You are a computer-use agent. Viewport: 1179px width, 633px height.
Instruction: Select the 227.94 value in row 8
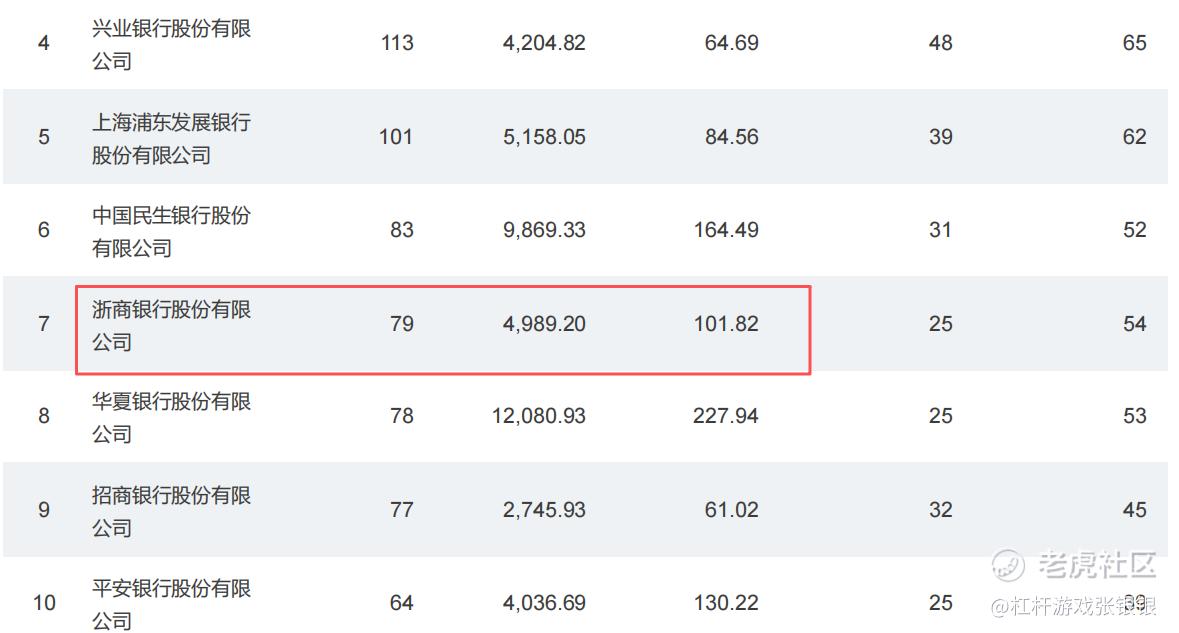coord(726,416)
